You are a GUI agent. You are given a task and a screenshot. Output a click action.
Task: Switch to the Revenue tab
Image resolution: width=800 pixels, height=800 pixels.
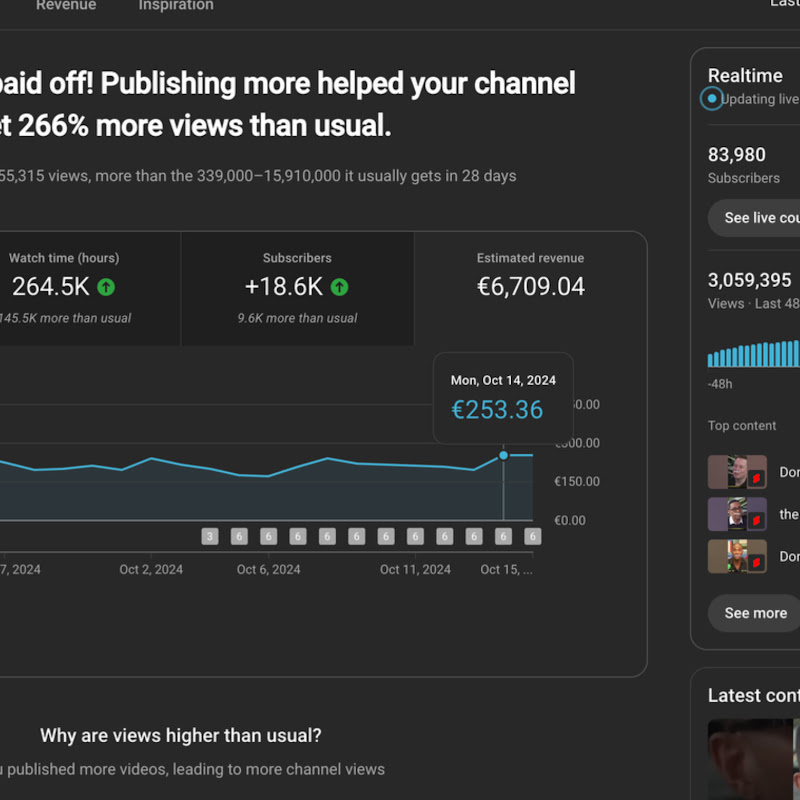click(x=66, y=5)
